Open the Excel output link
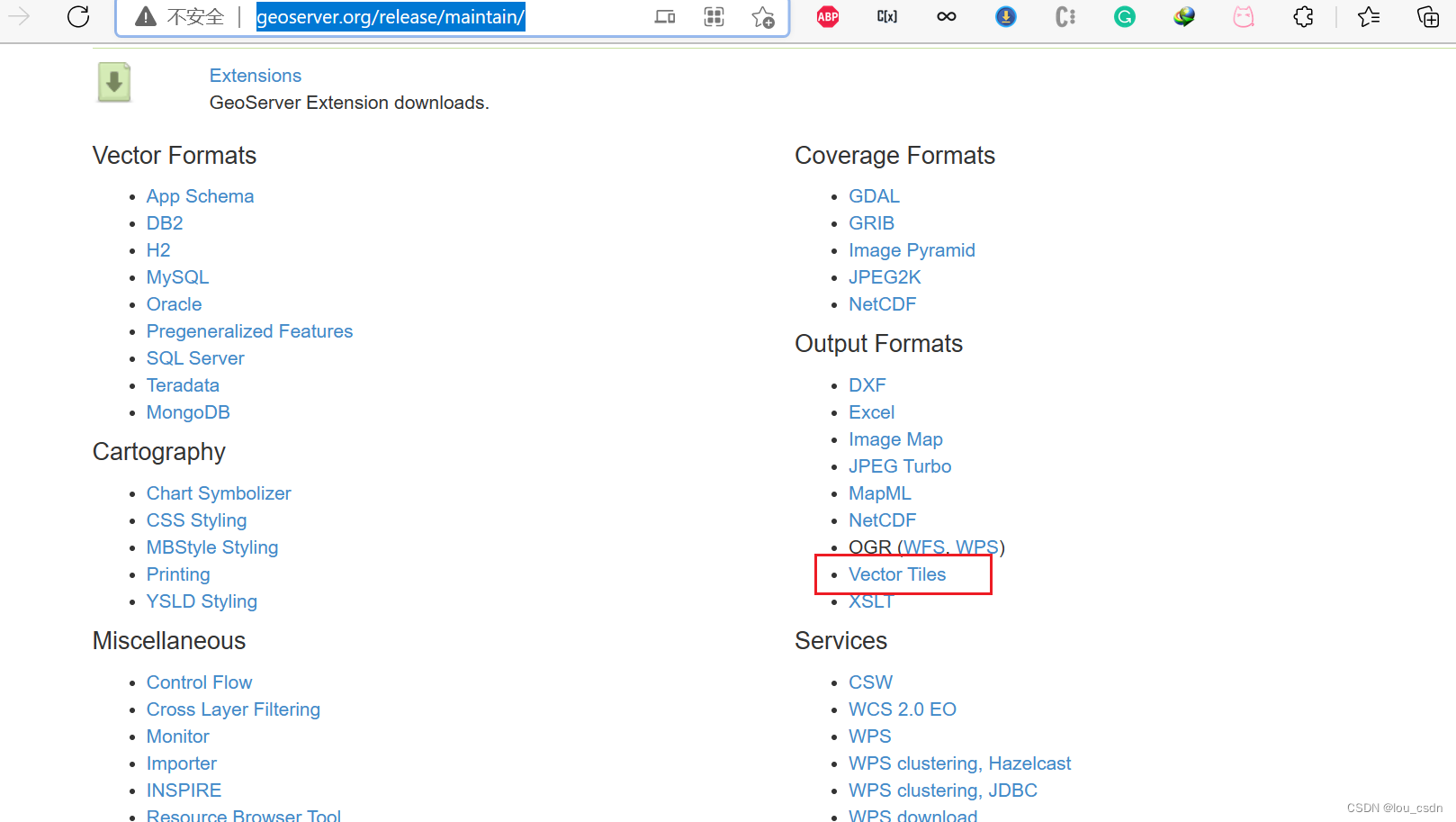Viewport: 1456px width, 822px height. pos(871,412)
